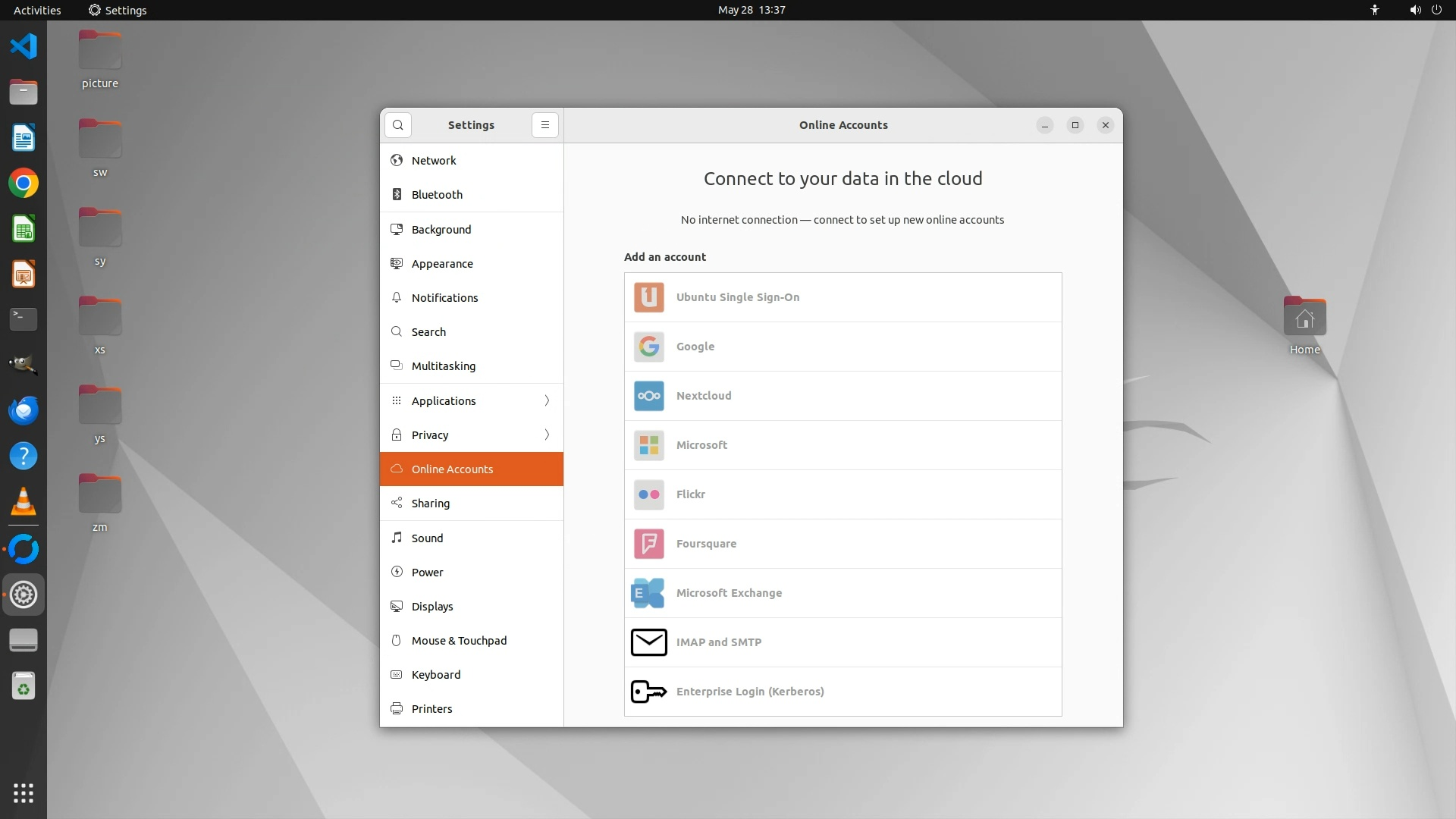Expand the Applications submenu chevron
This screenshot has width=1456, height=819.
[547, 400]
